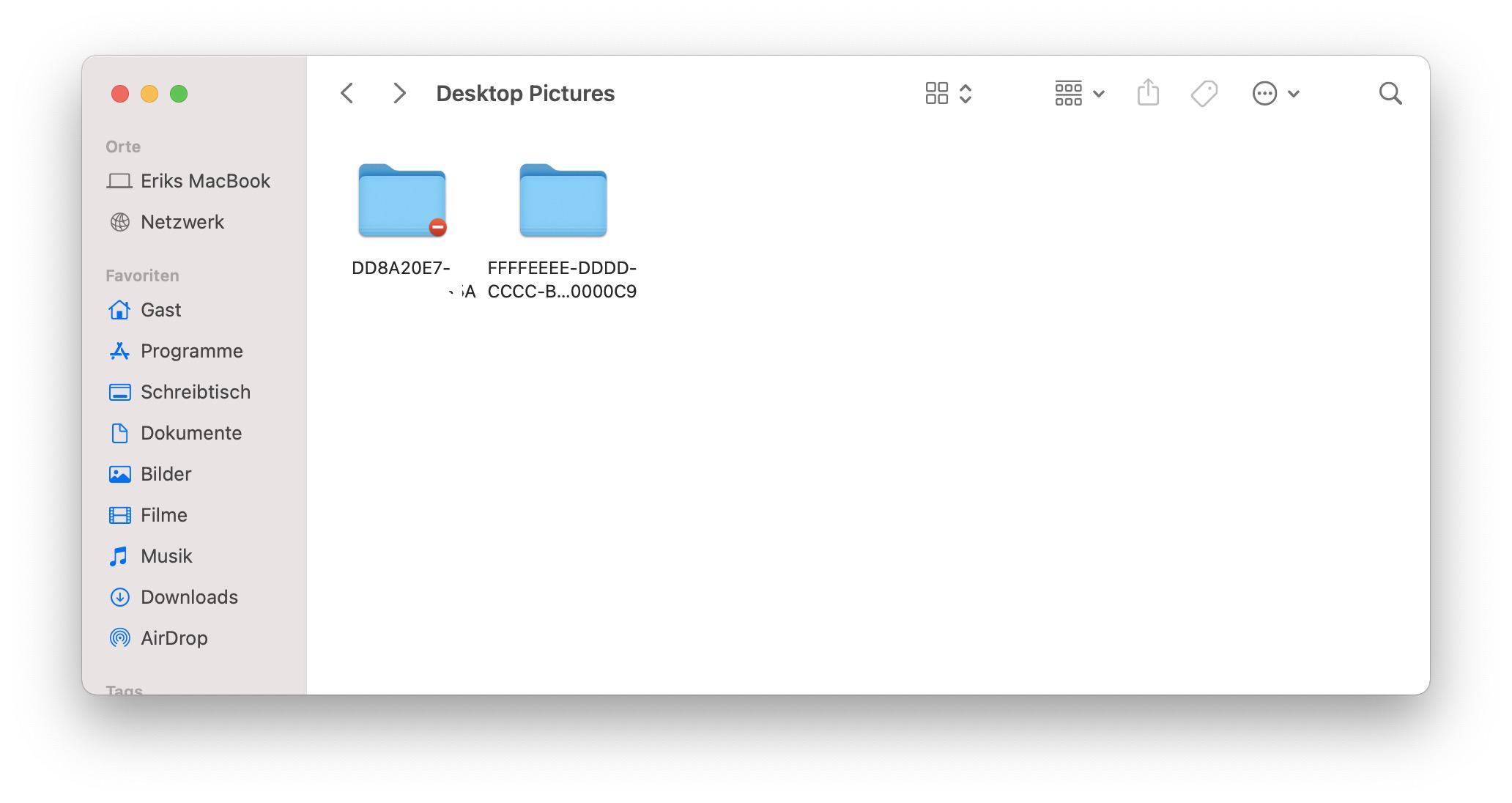Zoom the window with the green button
The height and width of the screenshot is (803, 1512).
(179, 94)
